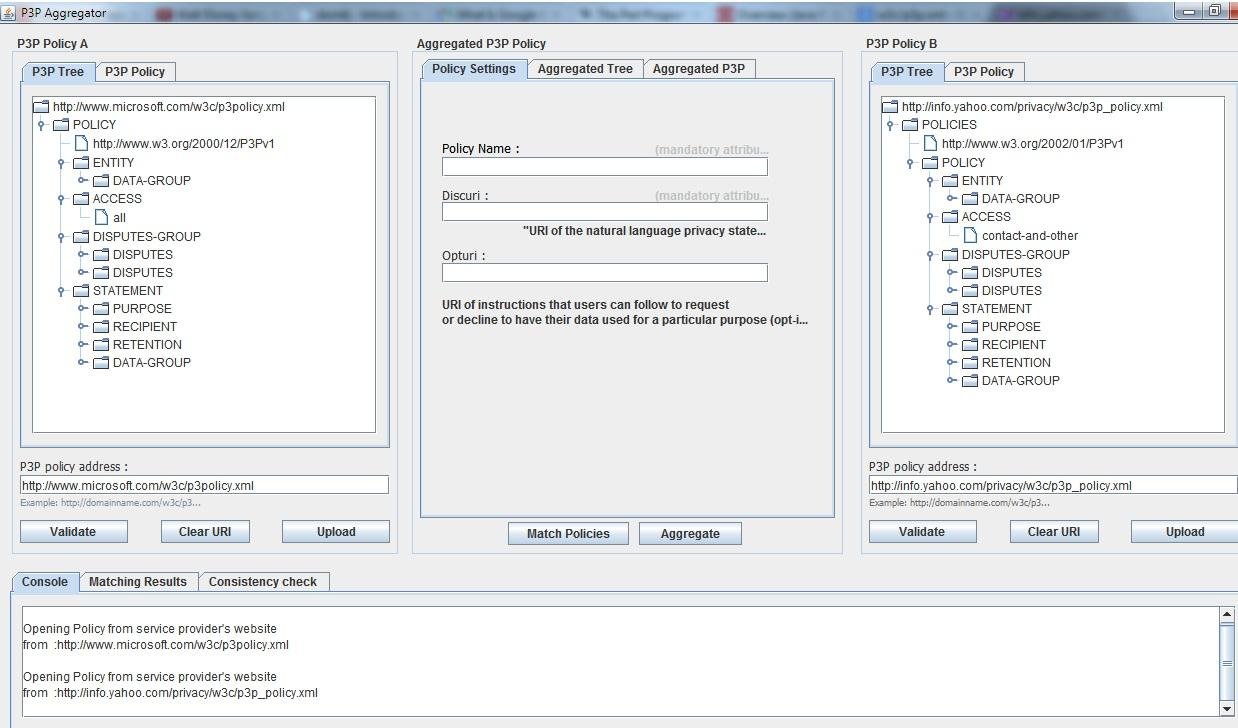Viewport: 1238px width, 728px height.
Task: Click Upload button for Policy A
Action: [336, 532]
